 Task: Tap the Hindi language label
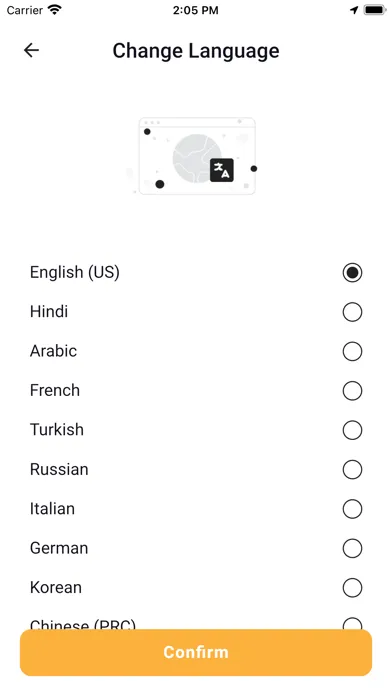(x=49, y=312)
